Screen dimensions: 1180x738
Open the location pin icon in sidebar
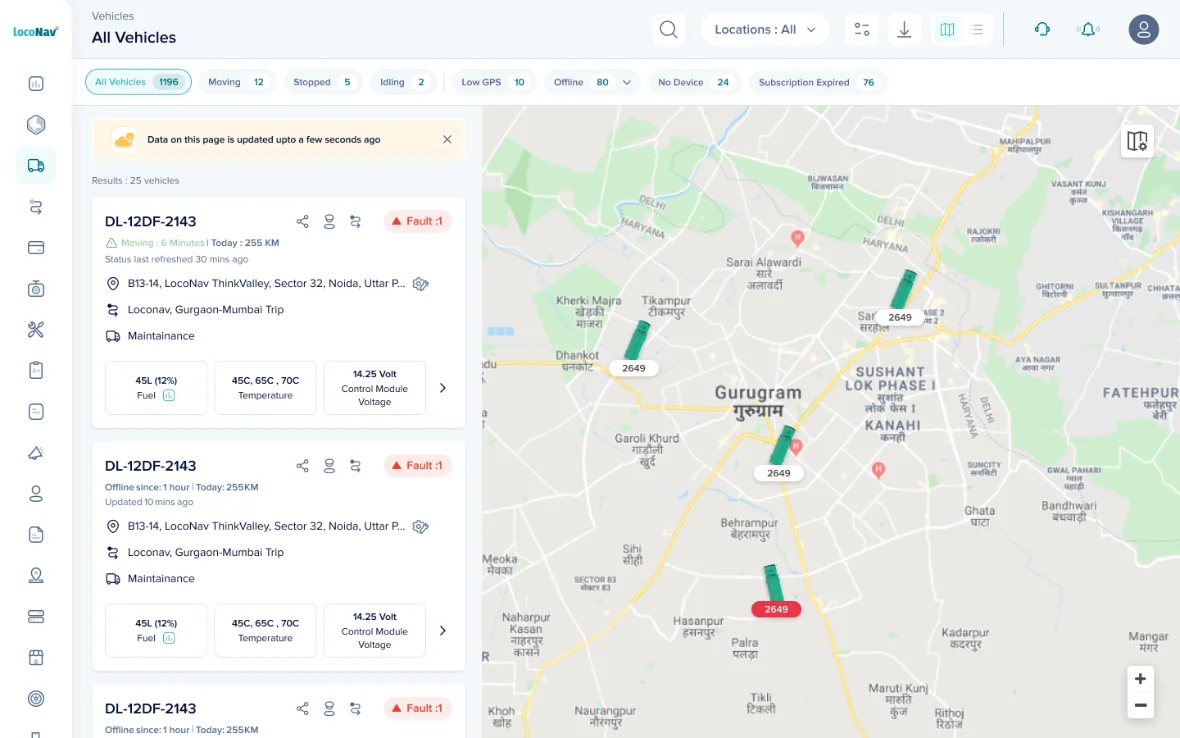pyautogui.click(x=36, y=576)
